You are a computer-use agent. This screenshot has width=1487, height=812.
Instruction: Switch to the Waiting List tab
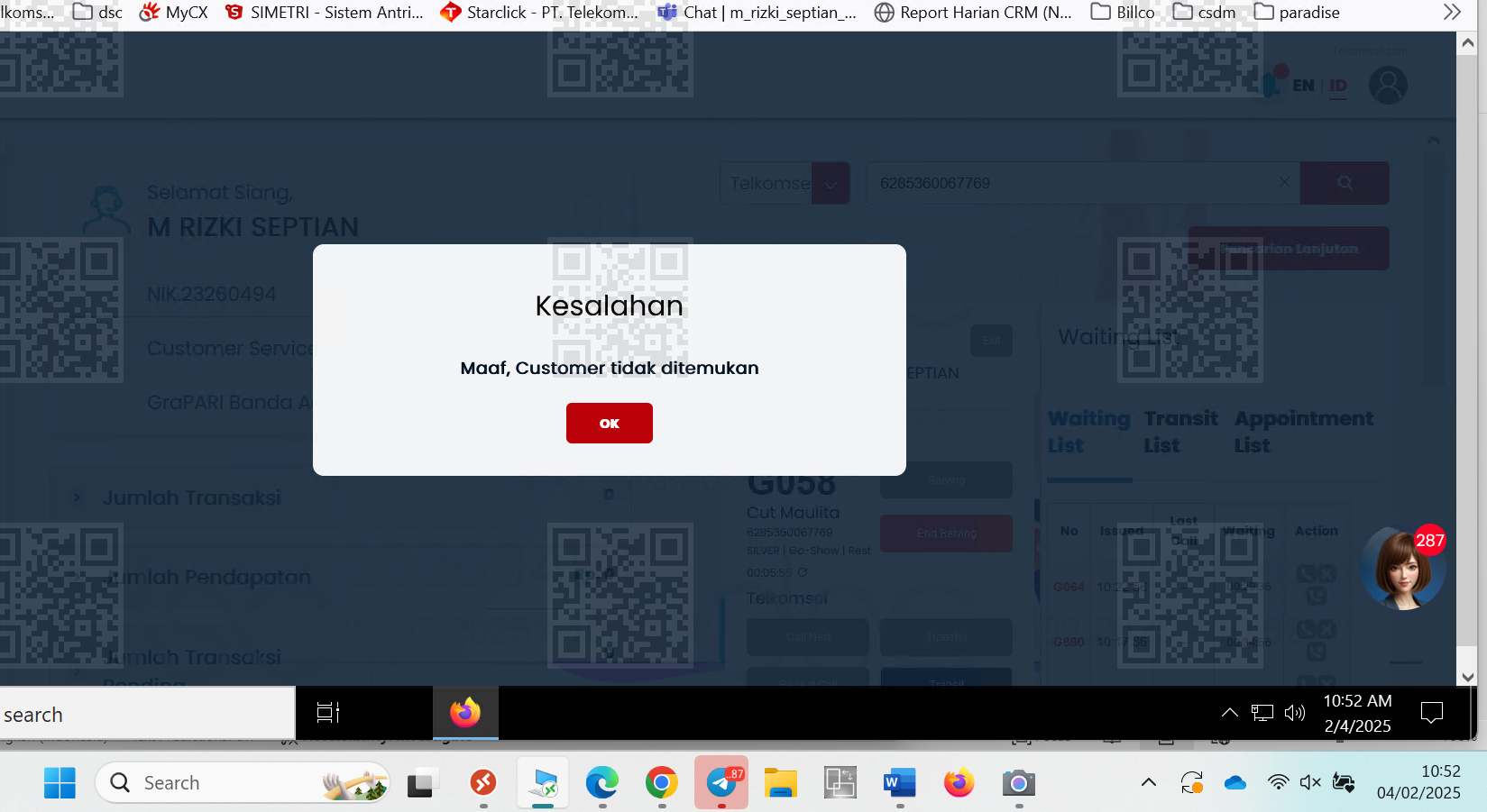[x=1088, y=432]
